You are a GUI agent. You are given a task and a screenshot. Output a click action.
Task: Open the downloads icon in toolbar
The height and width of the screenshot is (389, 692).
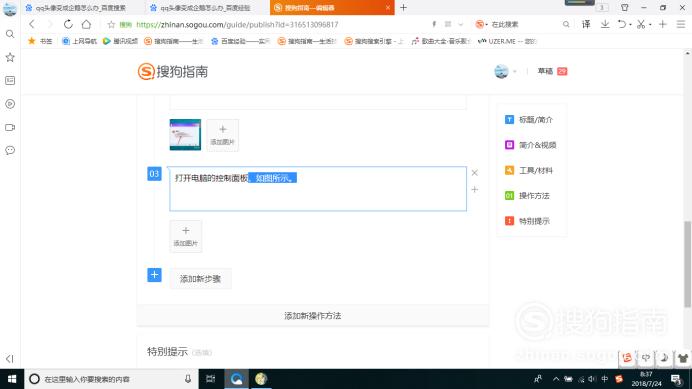(x=605, y=24)
